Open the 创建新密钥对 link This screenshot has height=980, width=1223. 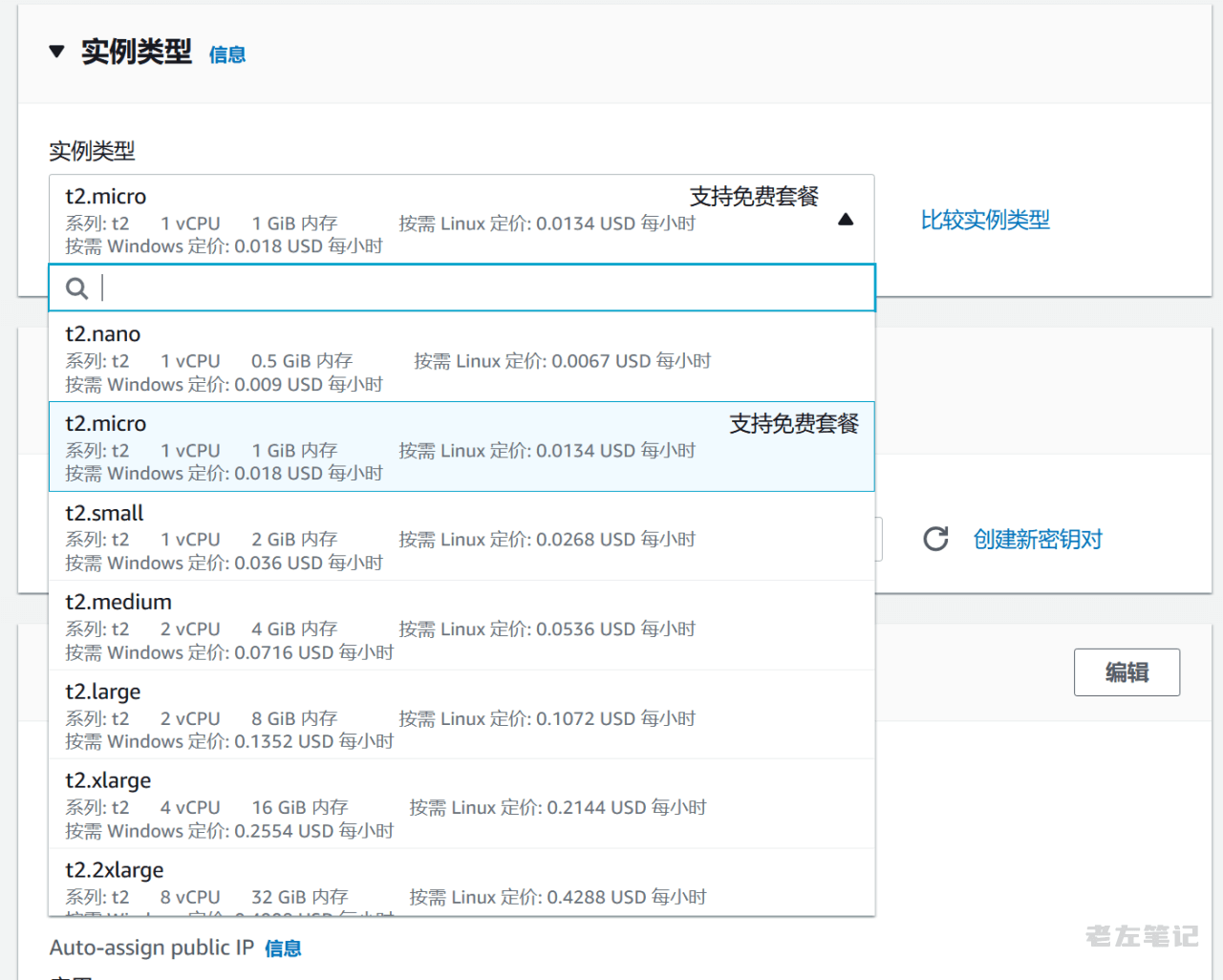1037,540
